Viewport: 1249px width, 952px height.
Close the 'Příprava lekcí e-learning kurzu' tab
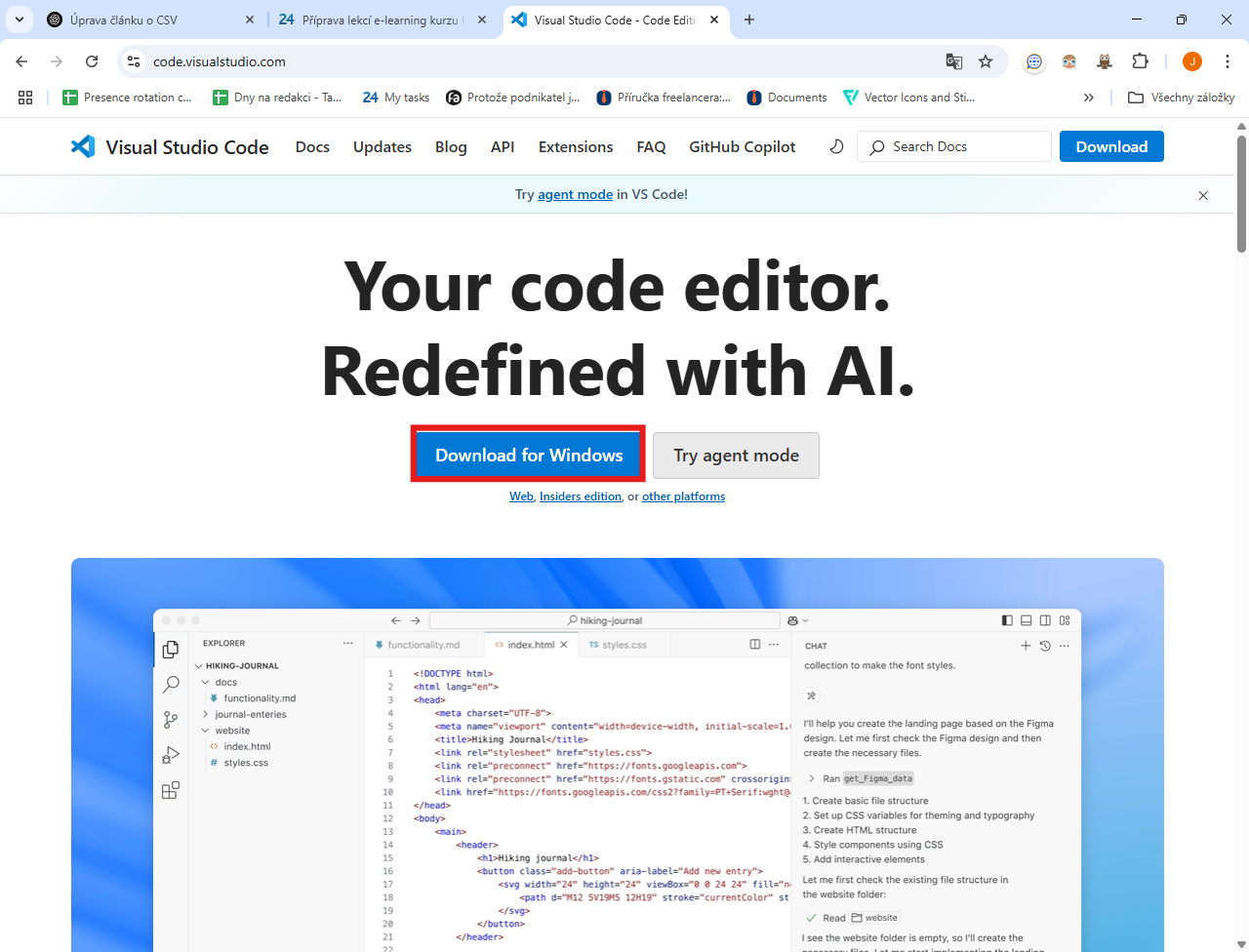(482, 20)
